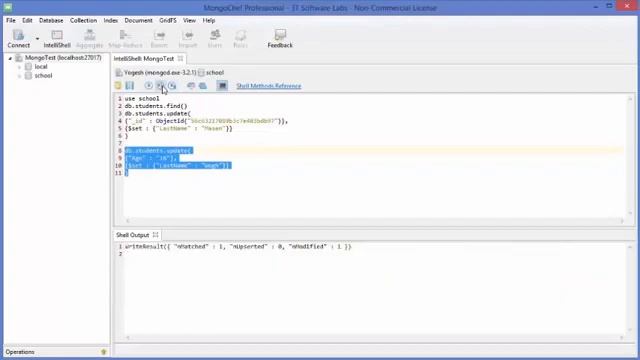The width and height of the screenshot is (640, 360).
Task: Close the IntelliShell: MongoTest tab
Action: 180,59
